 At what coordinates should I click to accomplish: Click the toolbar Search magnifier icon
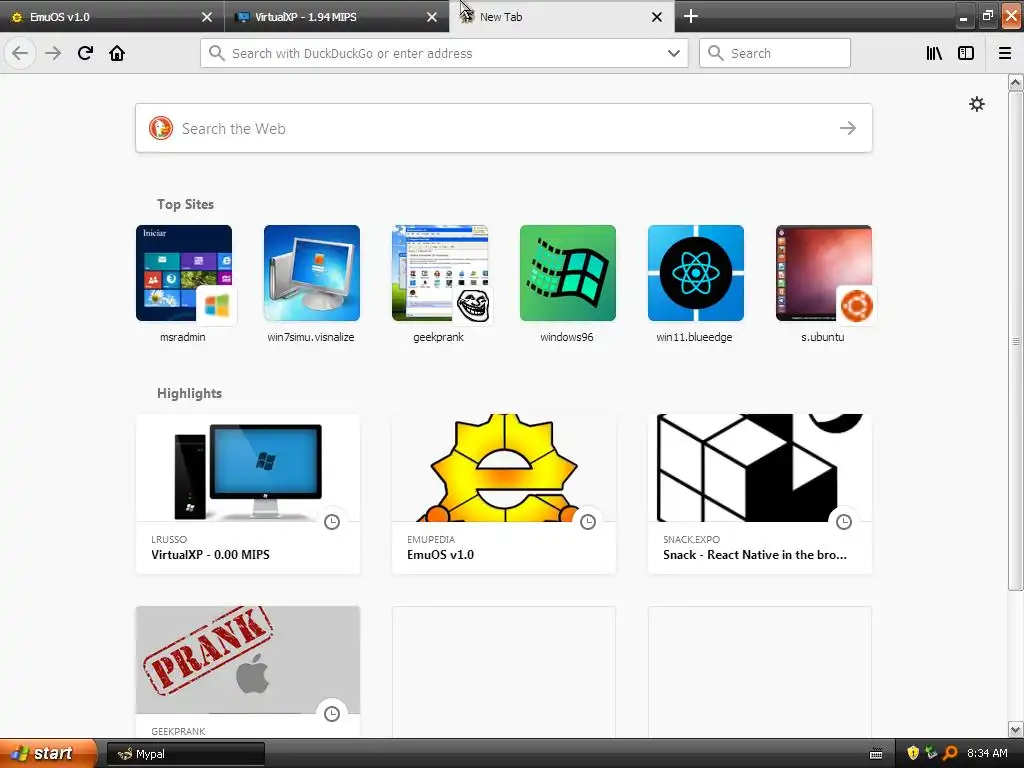(715, 53)
